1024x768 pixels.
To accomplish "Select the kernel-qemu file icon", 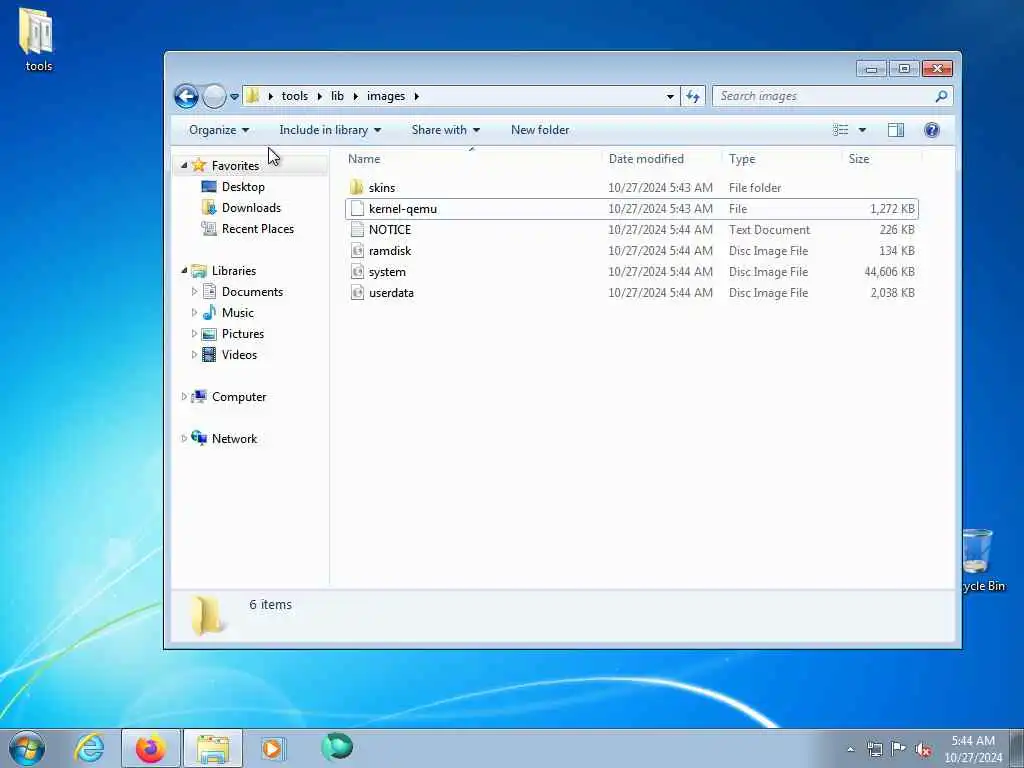I will tap(357, 208).
